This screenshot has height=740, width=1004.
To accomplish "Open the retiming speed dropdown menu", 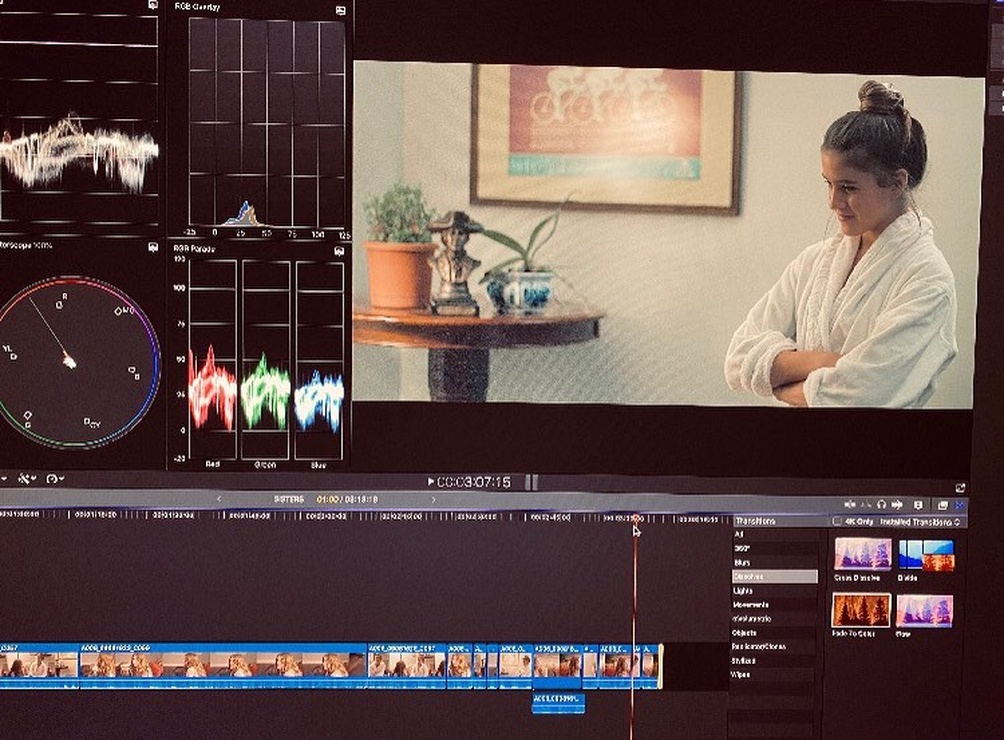I will (x=55, y=480).
